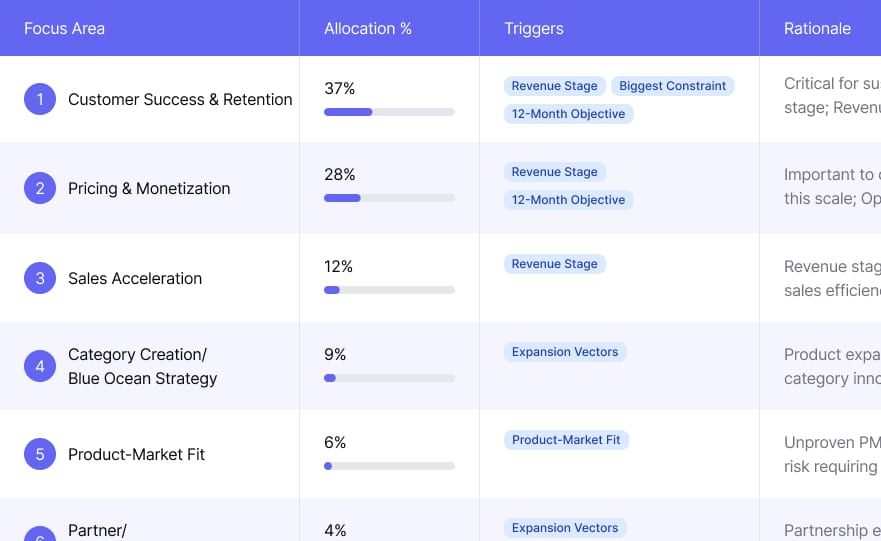Click the 28% allocation progress bar
Viewport: 881px width, 541px height.
(x=389, y=198)
